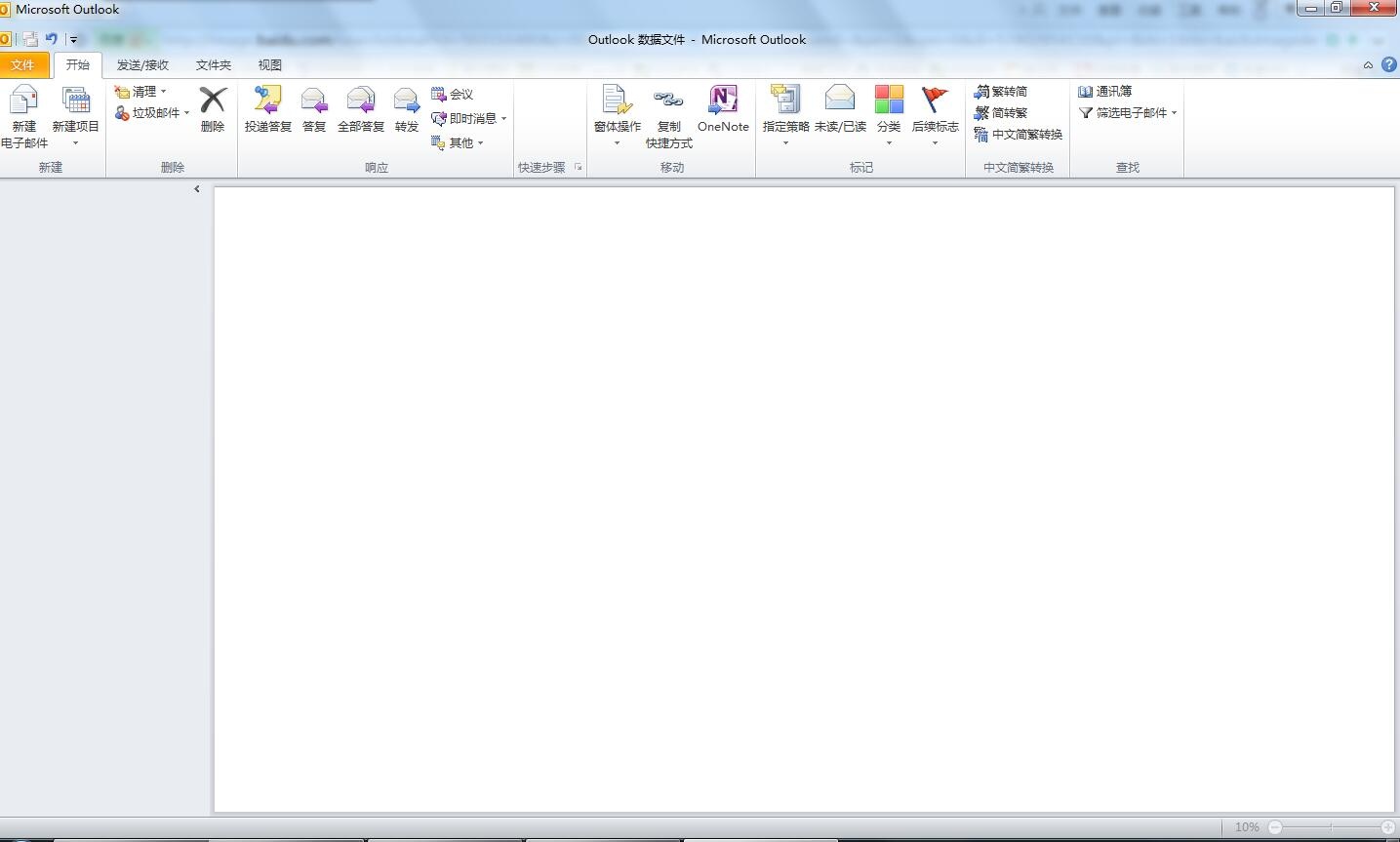Open the File (文件) tab
Image resolution: width=1400 pixels, height=842 pixels.
click(22, 65)
